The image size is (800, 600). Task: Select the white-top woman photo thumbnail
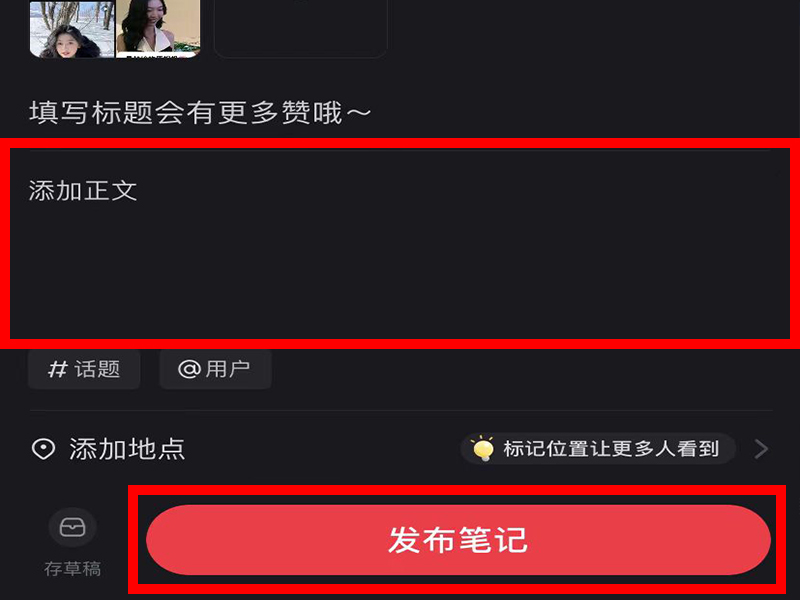click(x=158, y=29)
